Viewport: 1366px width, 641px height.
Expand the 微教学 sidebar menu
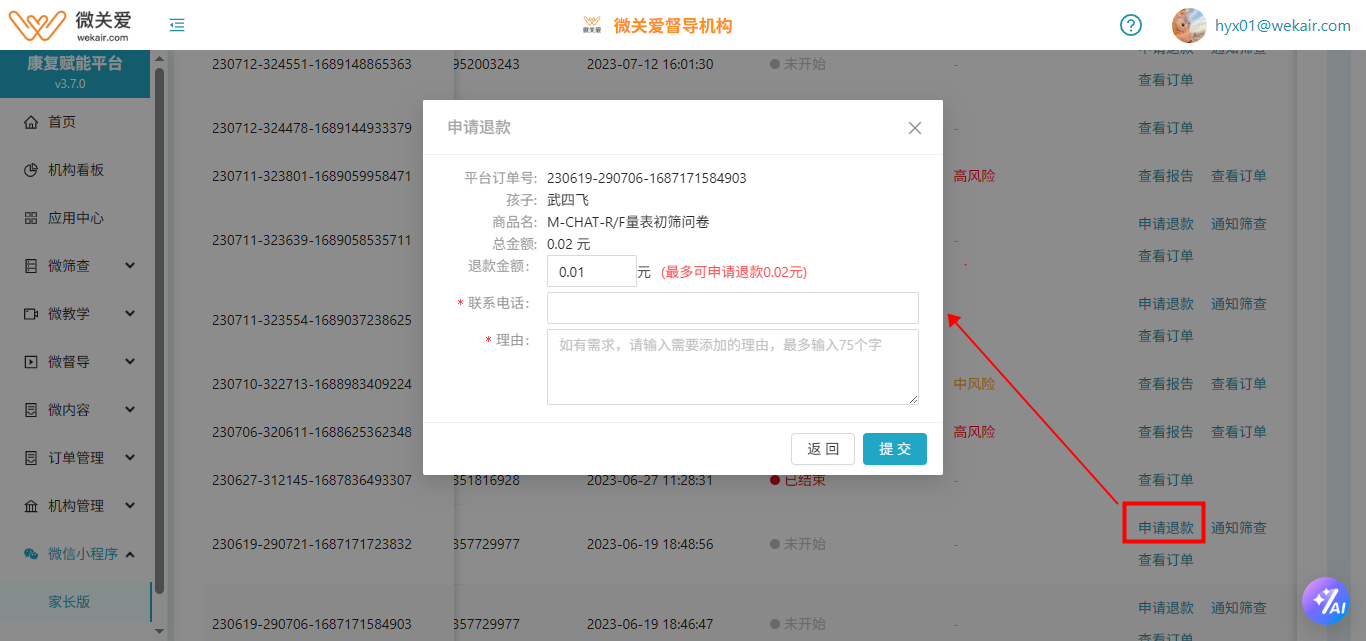80,314
